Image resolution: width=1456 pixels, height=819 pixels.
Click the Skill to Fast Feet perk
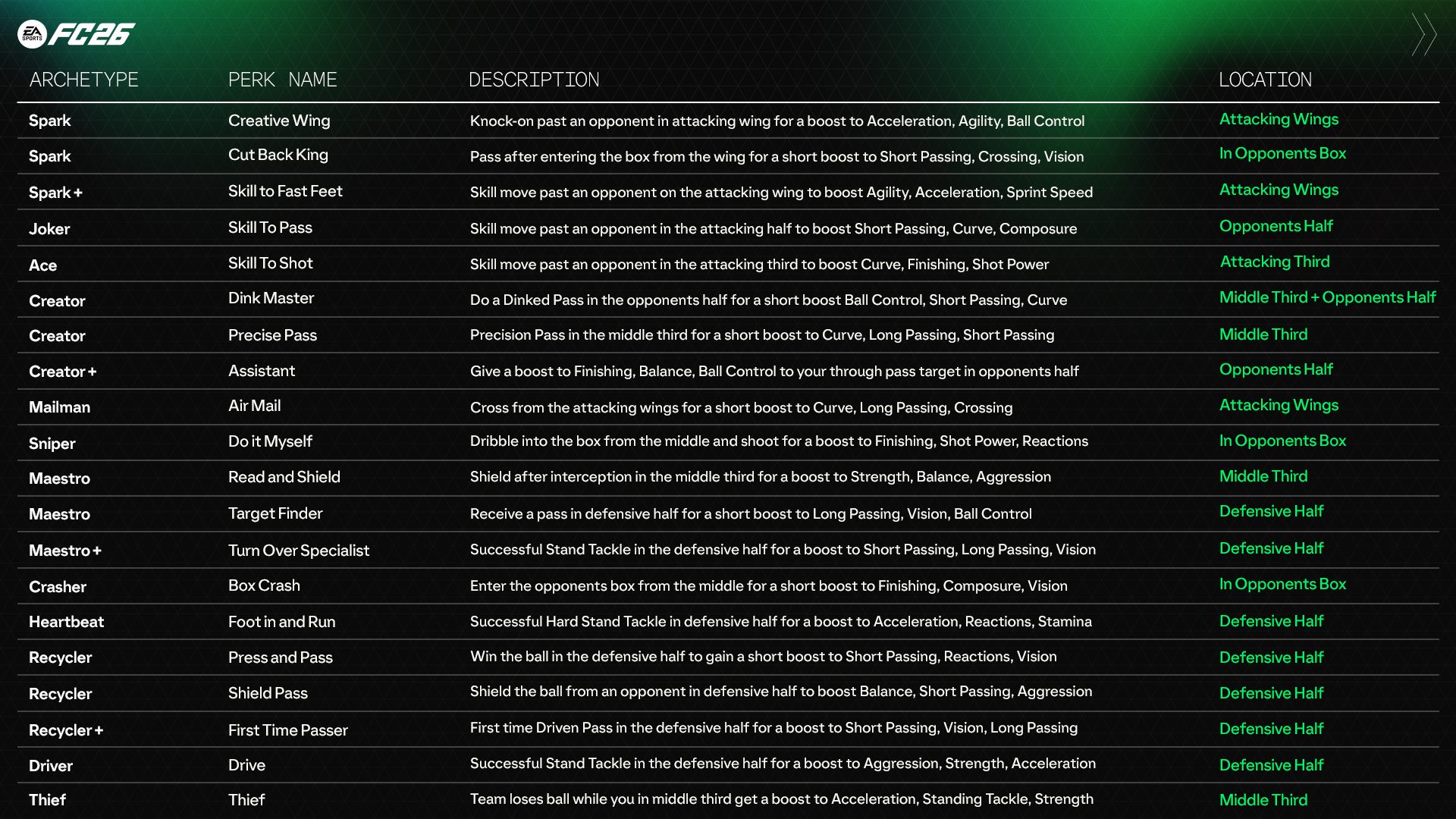point(285,191)
